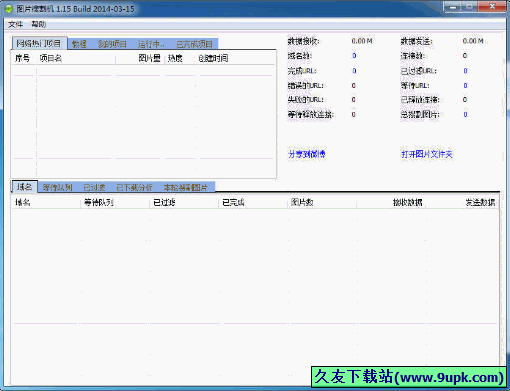Sort projects by 序号 column header
This screenshot has width=510, height=391.
tap(23, 58)
